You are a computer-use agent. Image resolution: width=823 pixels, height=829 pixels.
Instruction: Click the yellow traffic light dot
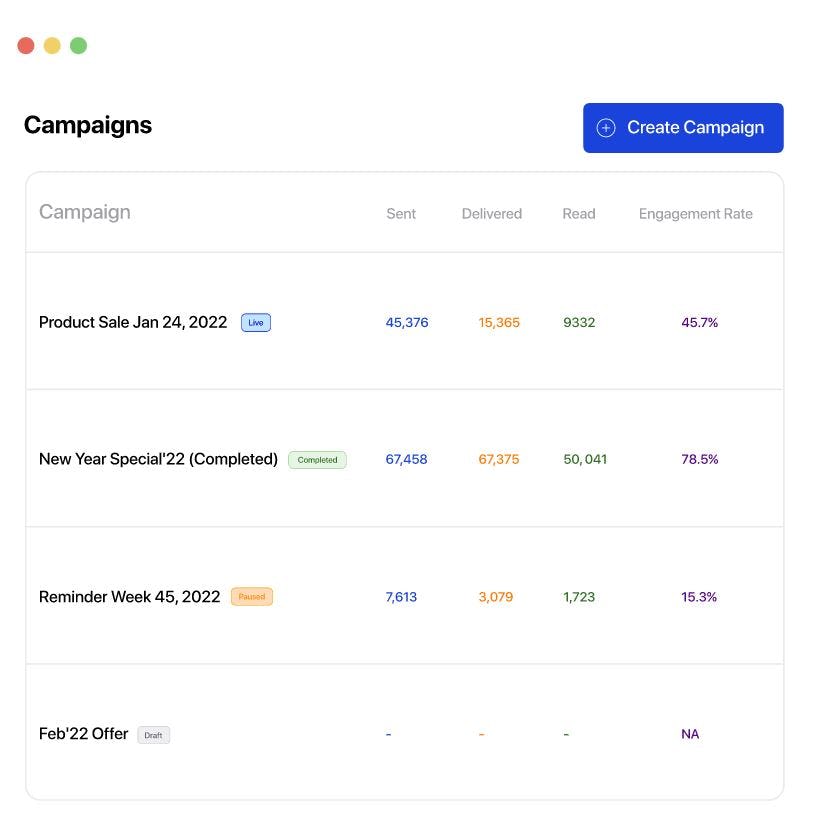[51, 45]
